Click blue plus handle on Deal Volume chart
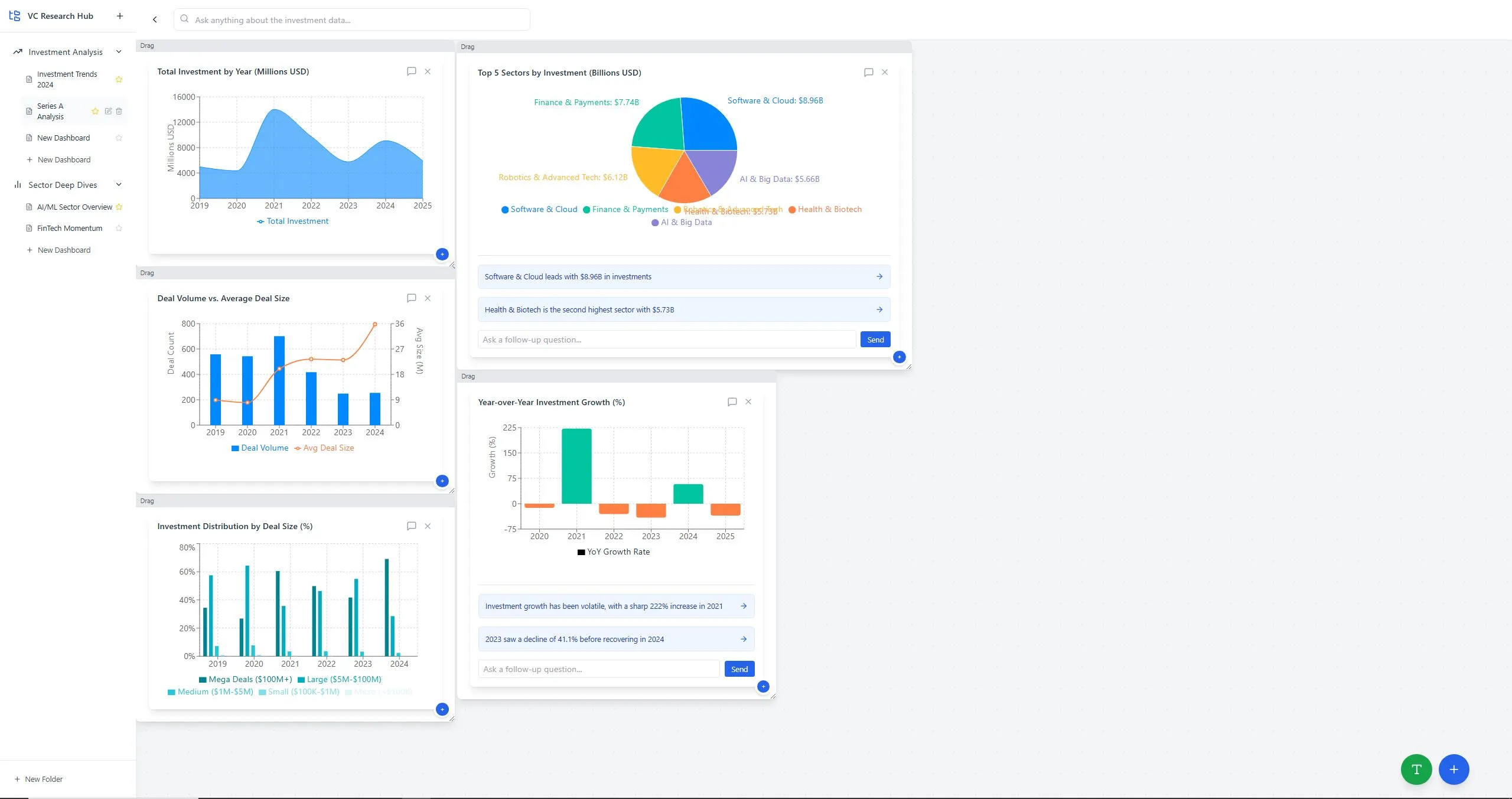The image size is (1512, 799). tap(442, 481)
